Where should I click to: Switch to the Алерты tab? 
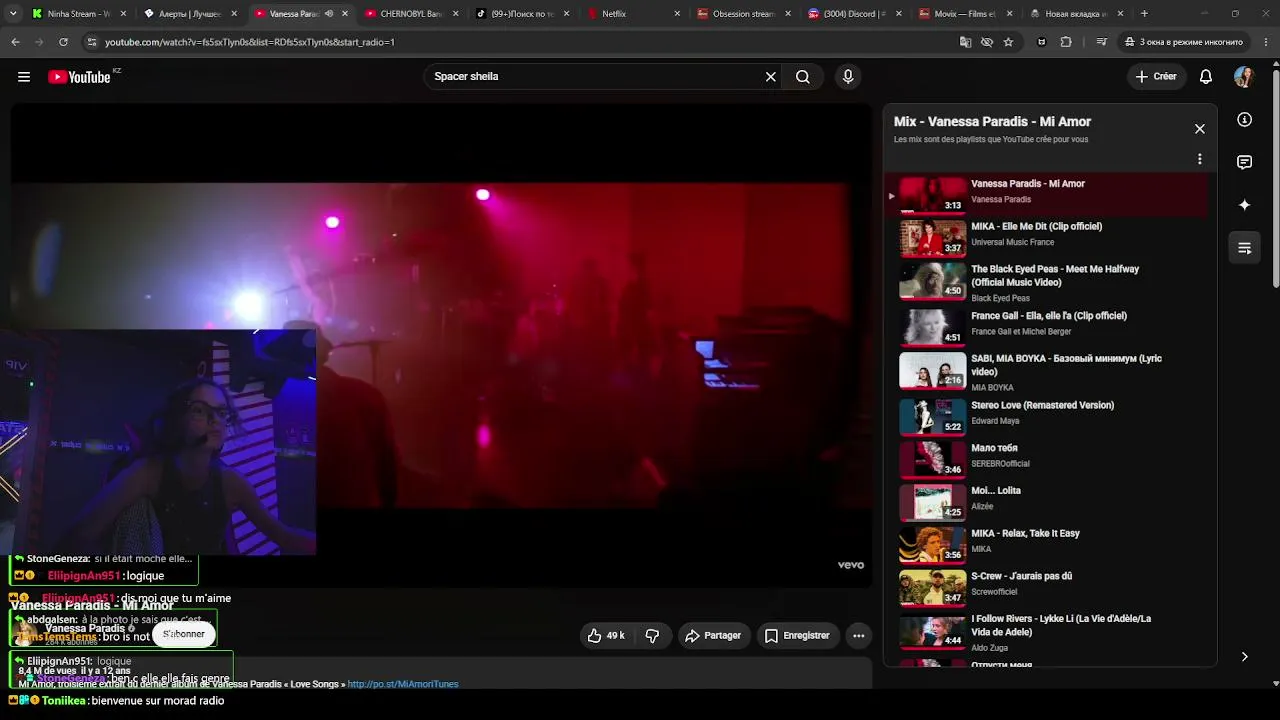click(x=190, y=14)
